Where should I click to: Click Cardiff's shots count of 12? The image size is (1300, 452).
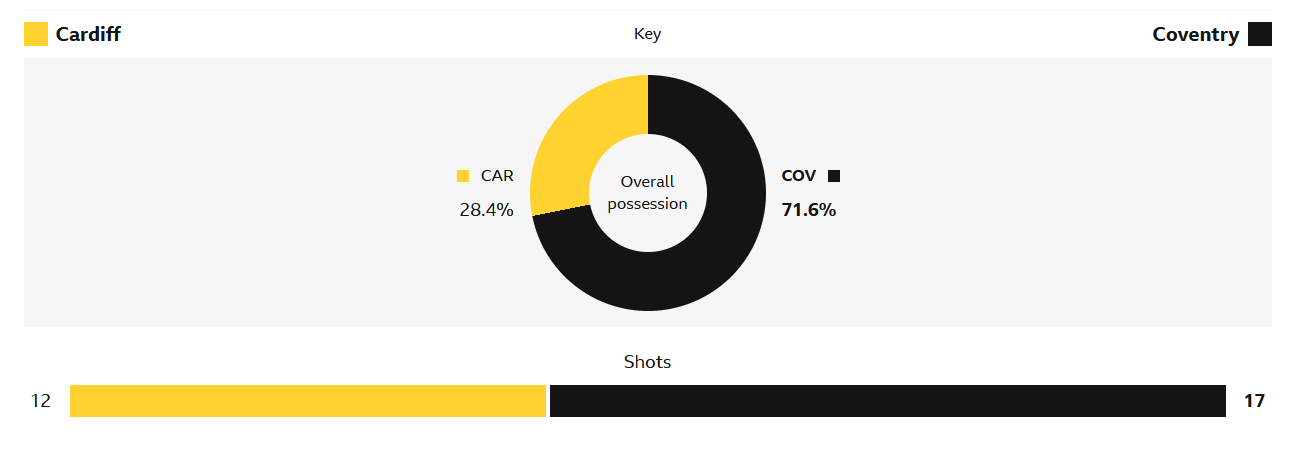click(x=41, y=401)
